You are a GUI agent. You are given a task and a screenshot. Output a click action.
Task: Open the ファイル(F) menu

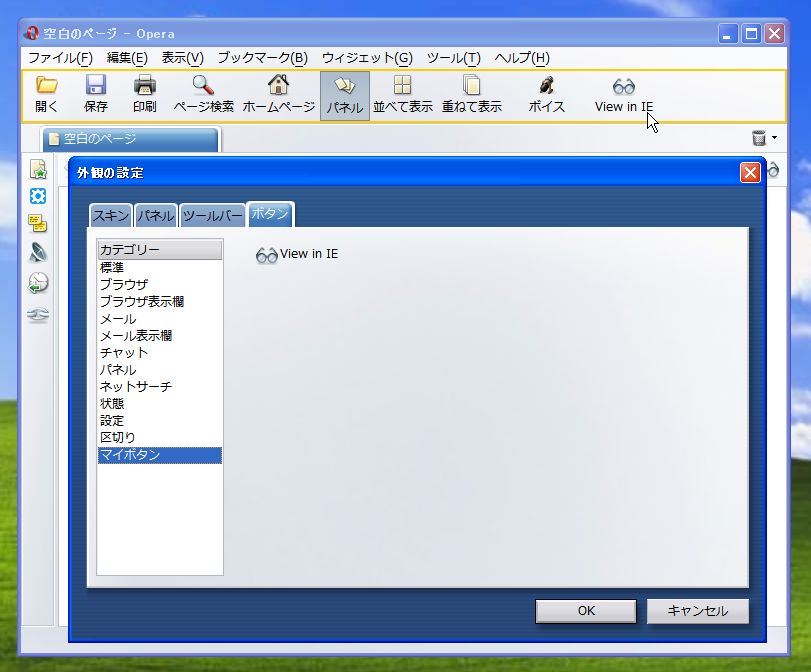pos(60,57)
